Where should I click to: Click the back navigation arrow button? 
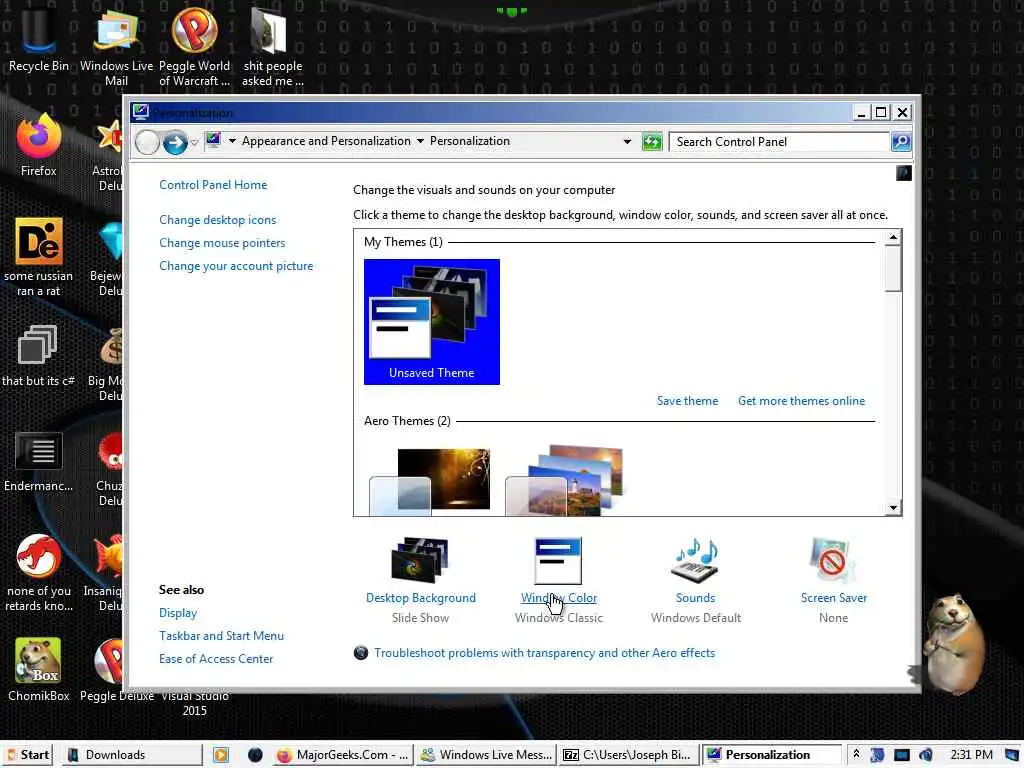(148, 142)
